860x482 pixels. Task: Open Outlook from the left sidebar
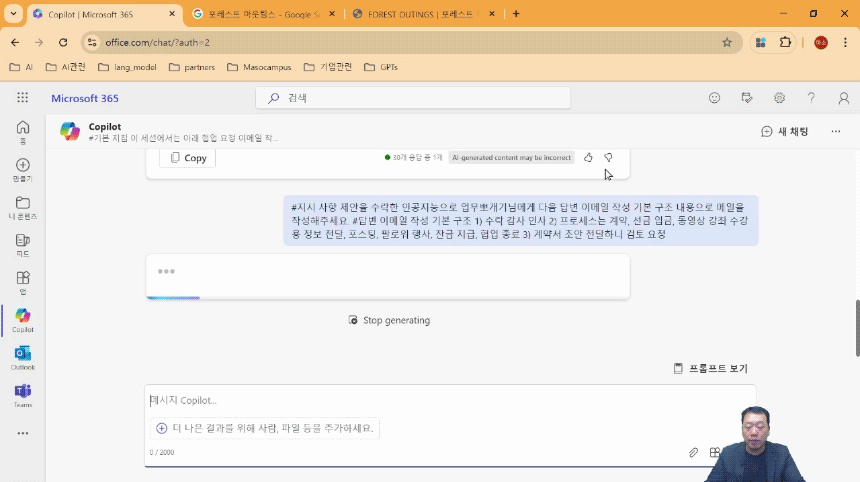(x=22, y=354)
